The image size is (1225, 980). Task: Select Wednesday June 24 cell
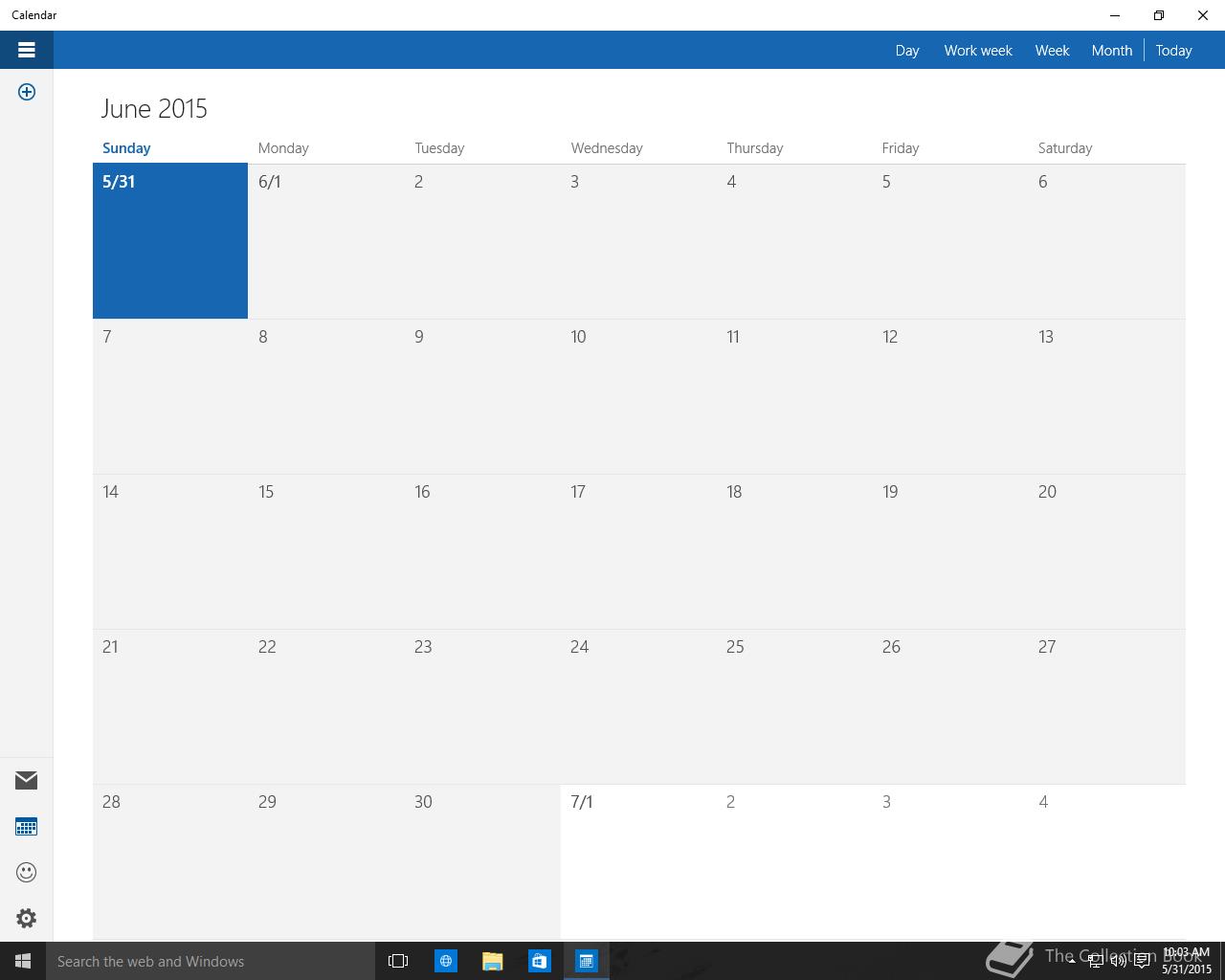(638, 706)
